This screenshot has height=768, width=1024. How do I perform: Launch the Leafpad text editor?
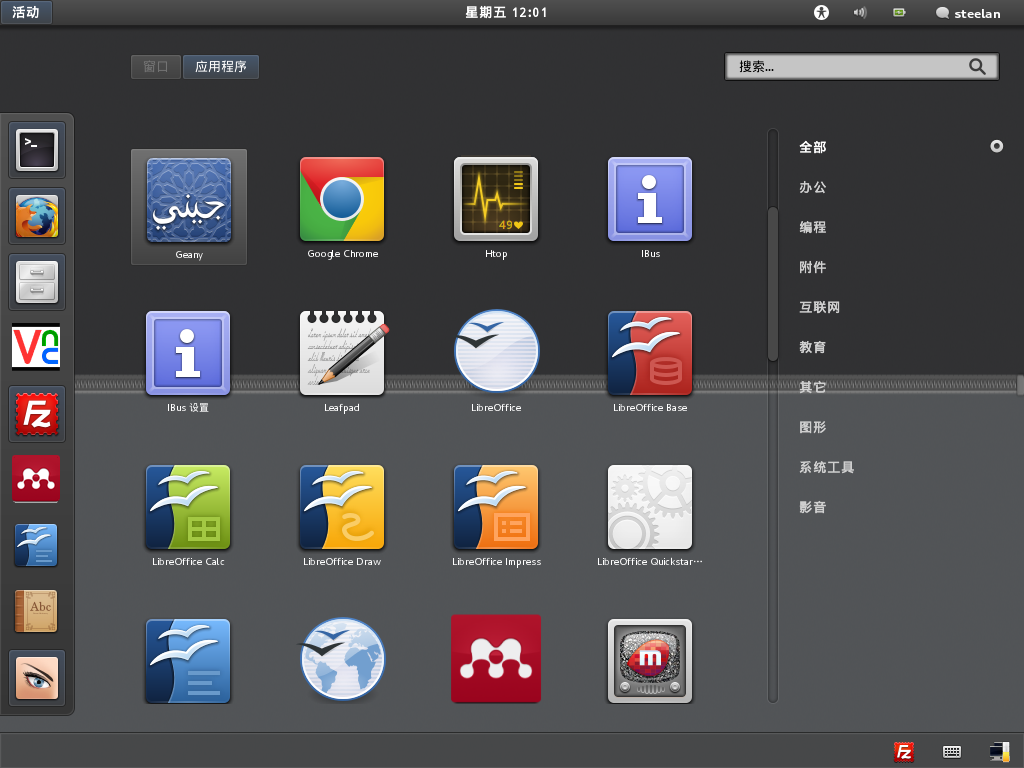tap(342, 361)
